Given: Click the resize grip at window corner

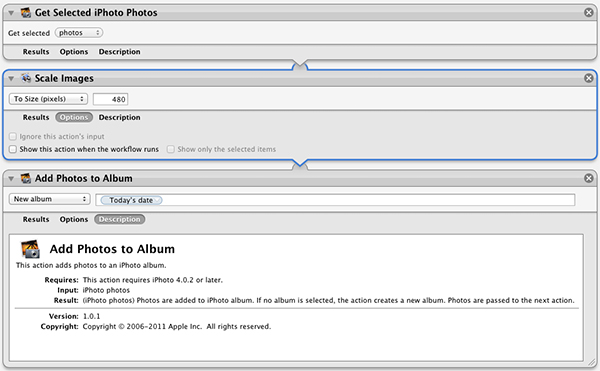Looking at the screenshot, I should pyautogui.click(x=591, y=361).
